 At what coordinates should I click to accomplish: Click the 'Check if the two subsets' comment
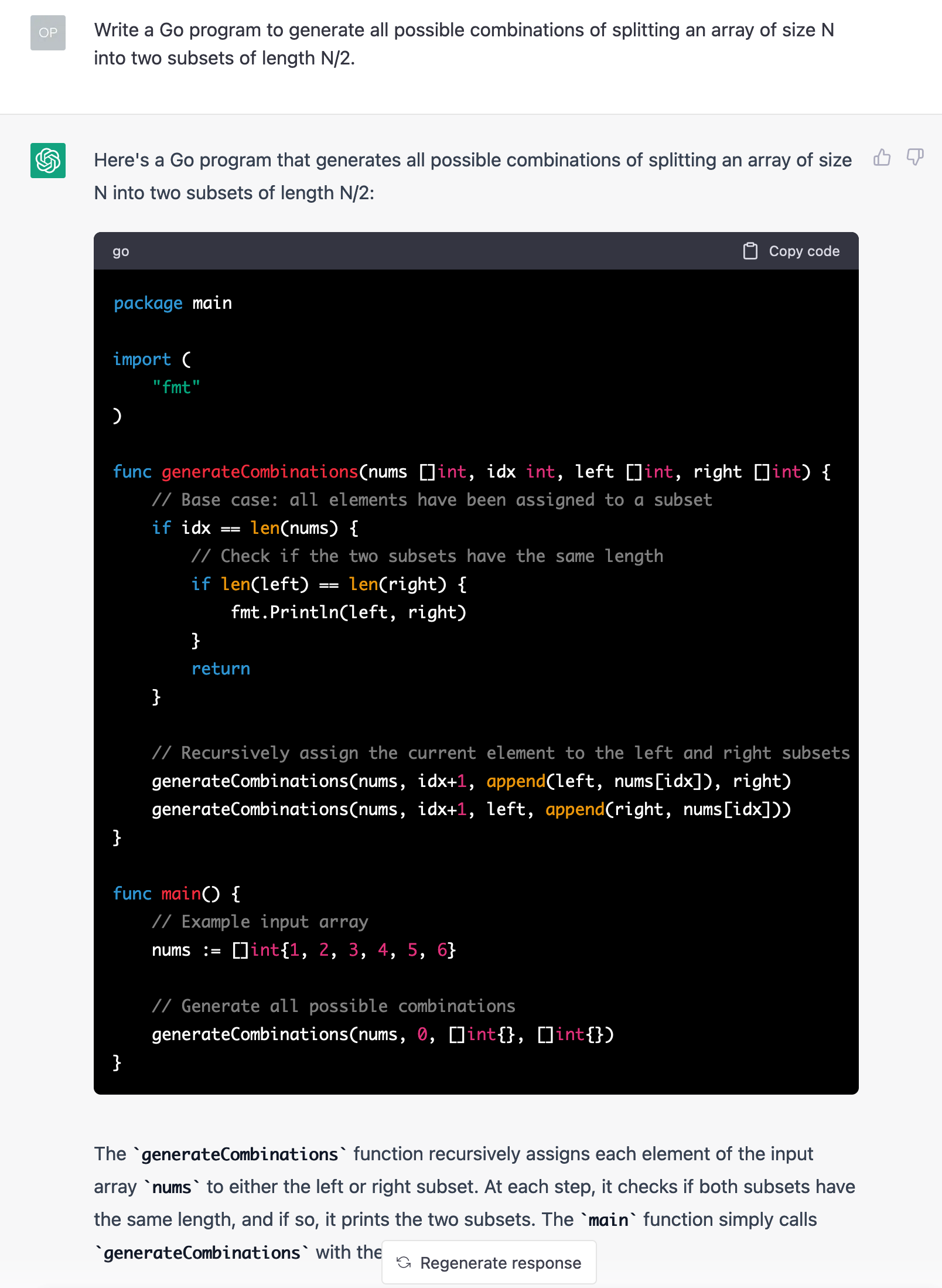[427, 556]
